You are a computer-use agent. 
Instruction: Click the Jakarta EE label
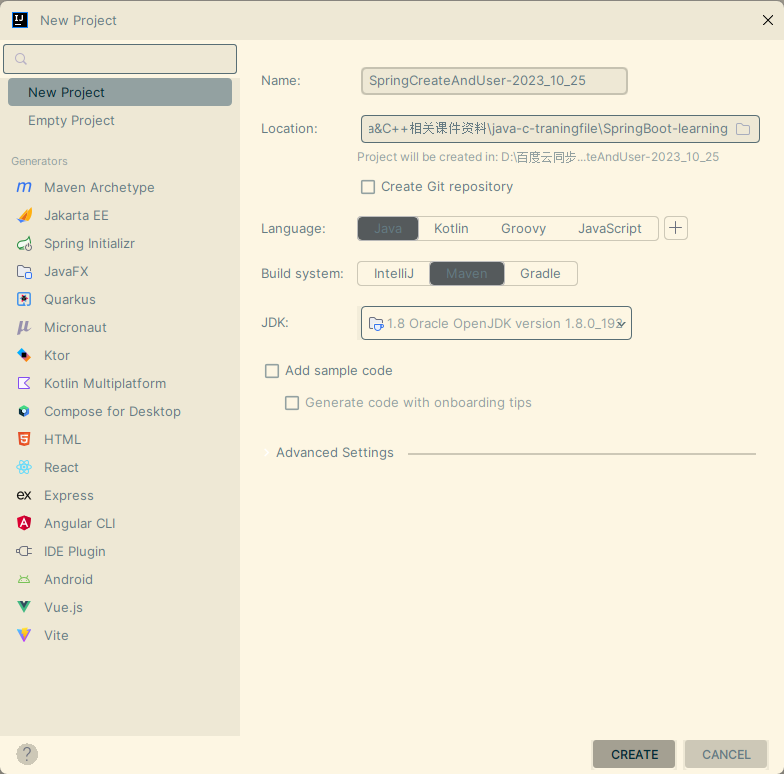[76, 216]
